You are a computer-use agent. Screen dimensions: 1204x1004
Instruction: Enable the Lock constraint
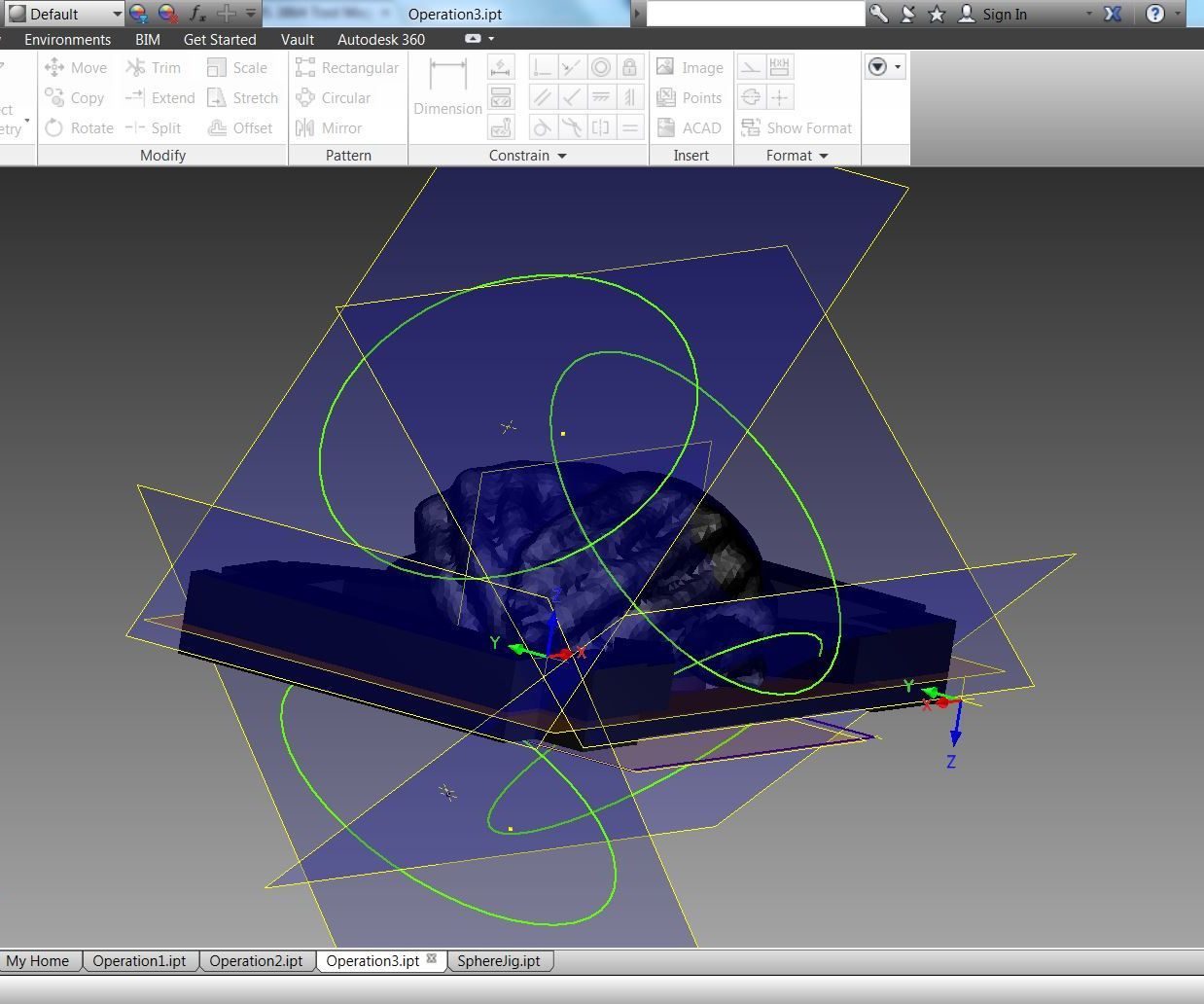point(630,66)
